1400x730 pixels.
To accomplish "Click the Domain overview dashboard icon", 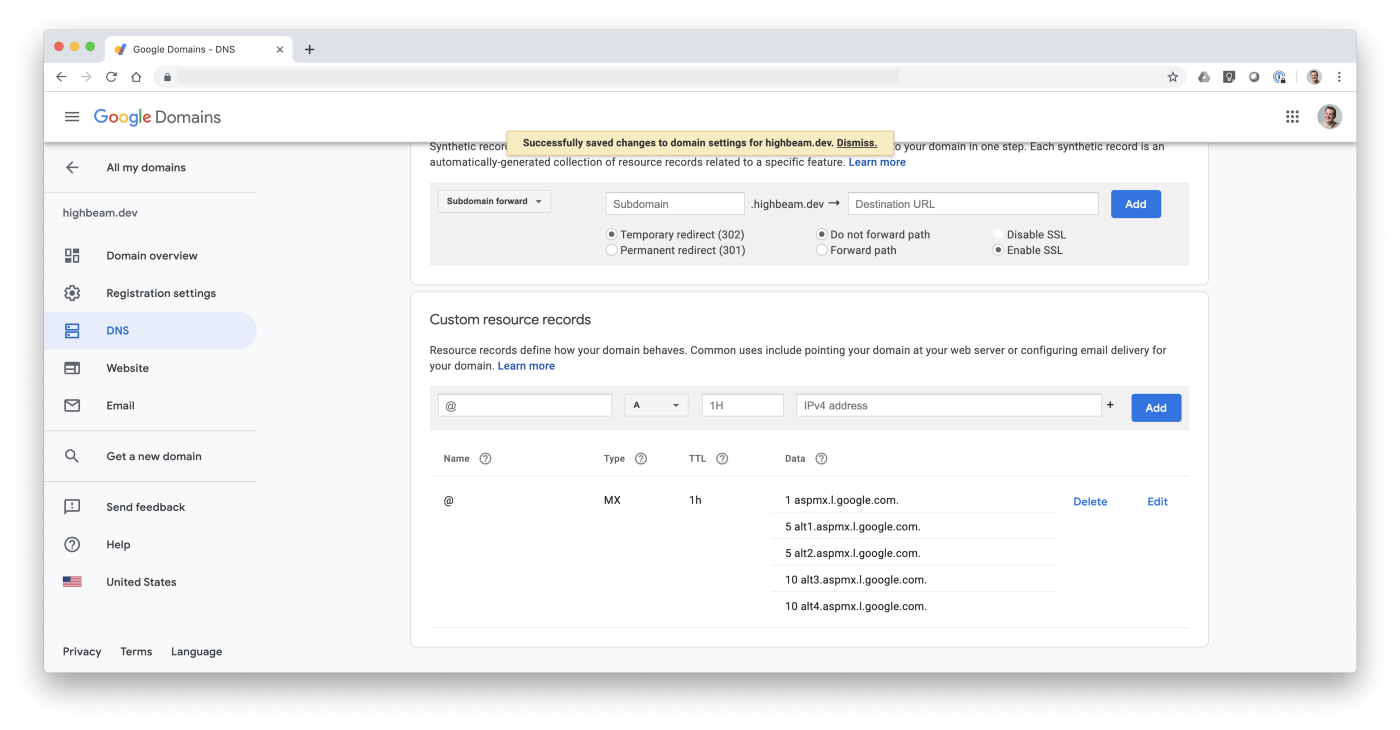I will click(72, 256).
